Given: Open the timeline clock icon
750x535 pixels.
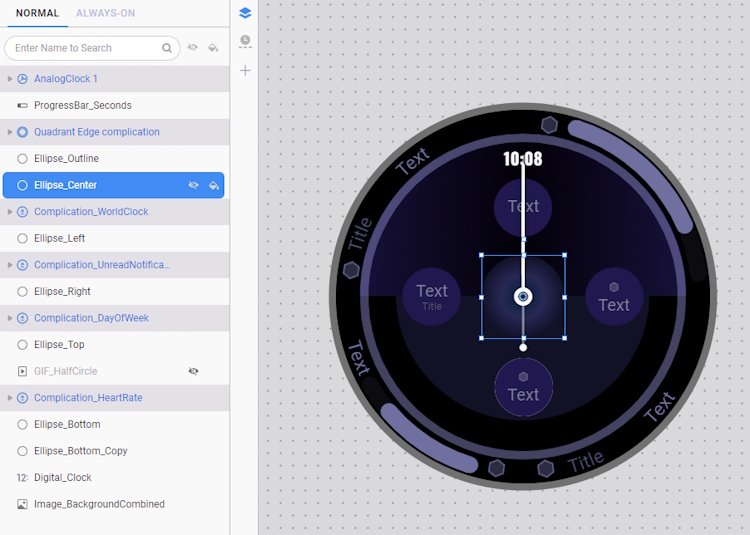Looking at the screenshot, I should pos(245,42).
